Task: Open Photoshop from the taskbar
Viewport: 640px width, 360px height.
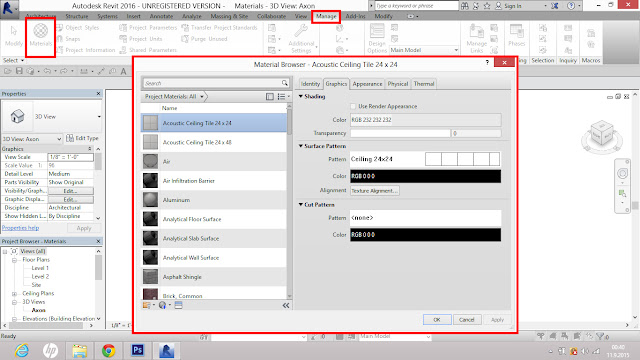Action: coord(138,350)
